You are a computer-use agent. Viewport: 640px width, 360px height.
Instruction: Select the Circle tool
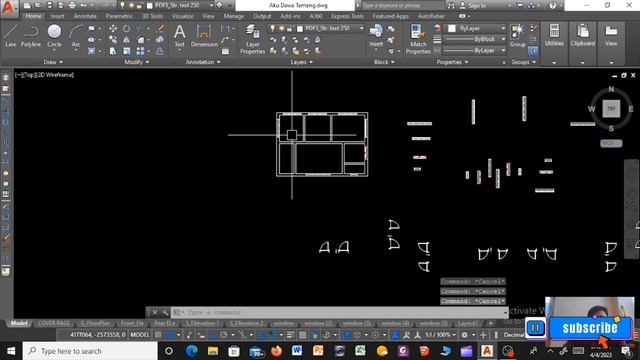pyautogui.click(x=54, y=36)
